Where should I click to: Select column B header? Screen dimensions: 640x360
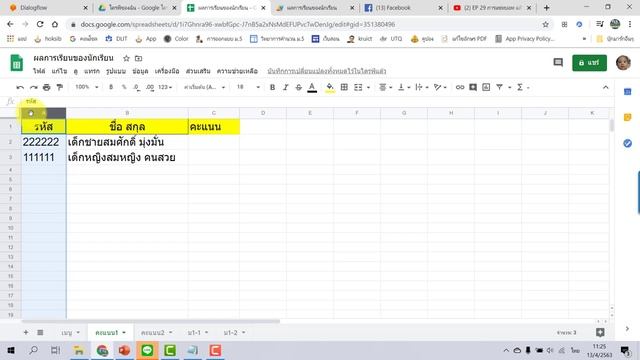coord(127,113)
